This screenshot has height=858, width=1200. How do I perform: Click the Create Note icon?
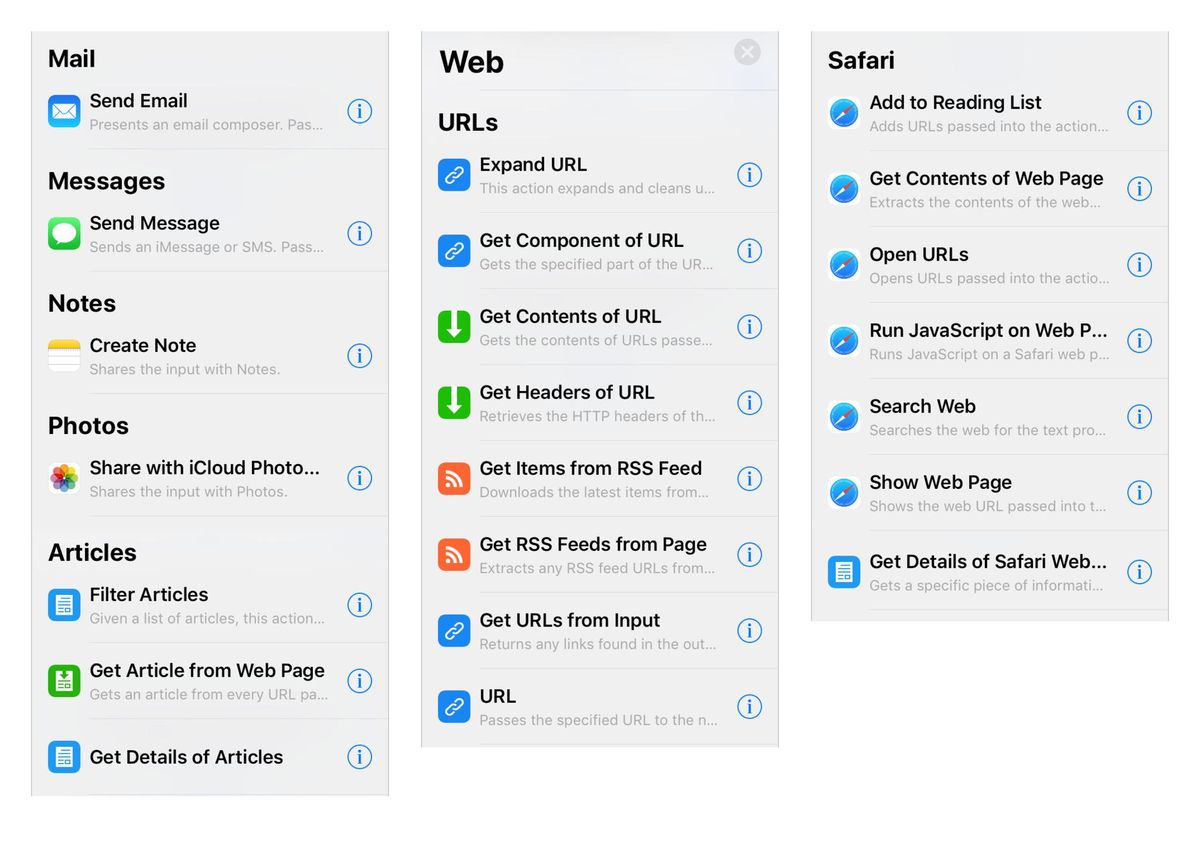tap(63, 356)
